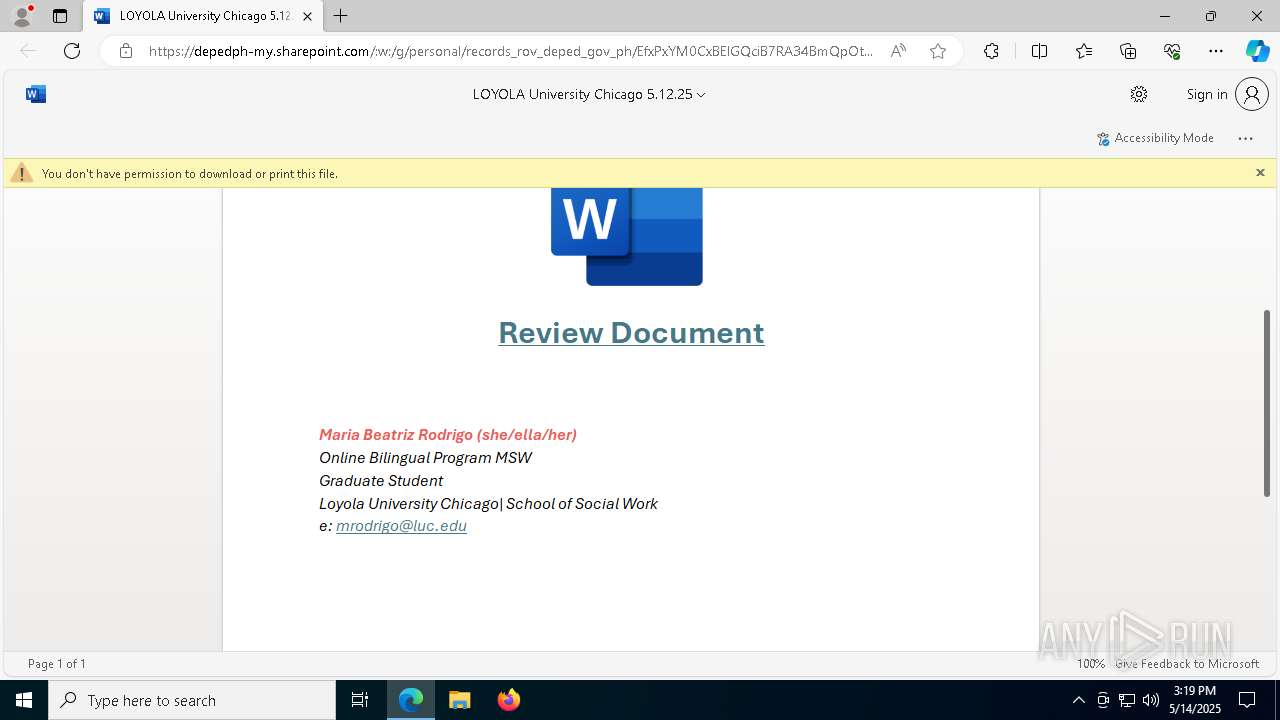
Task: Open the clock and calendar
Action: point(1195,700)
